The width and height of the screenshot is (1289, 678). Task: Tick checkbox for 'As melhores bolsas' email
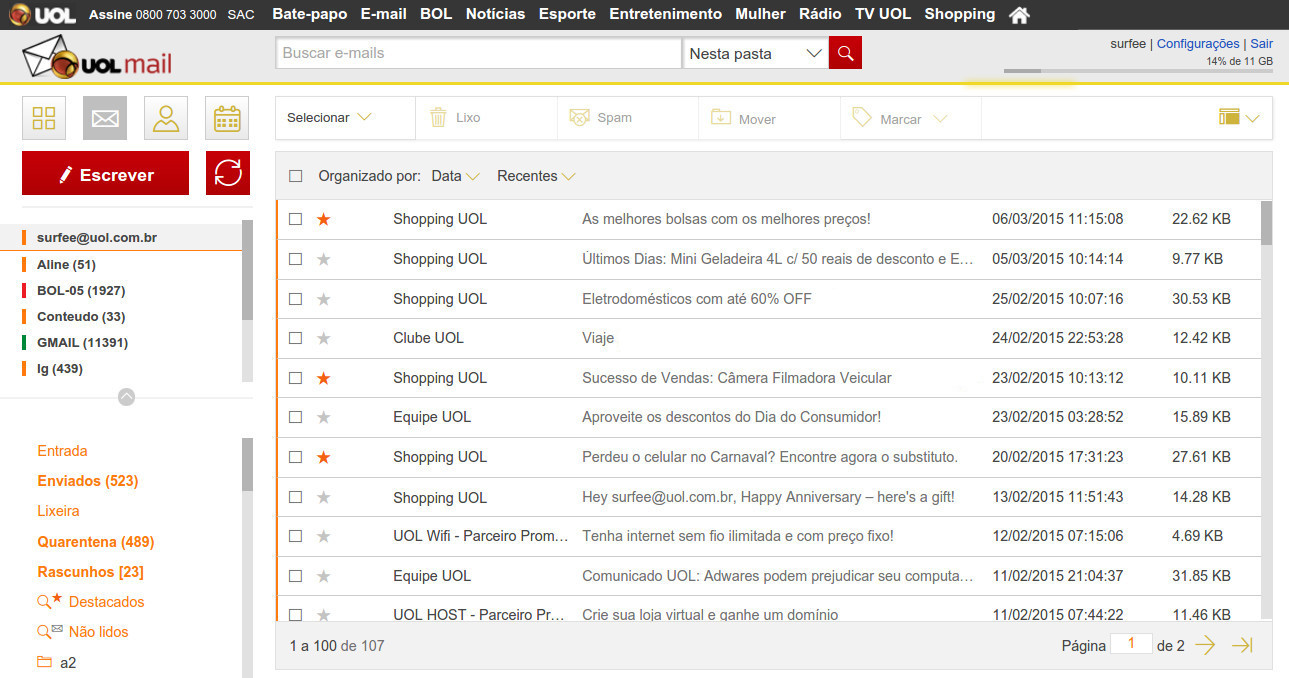click(x=295, y=219)
